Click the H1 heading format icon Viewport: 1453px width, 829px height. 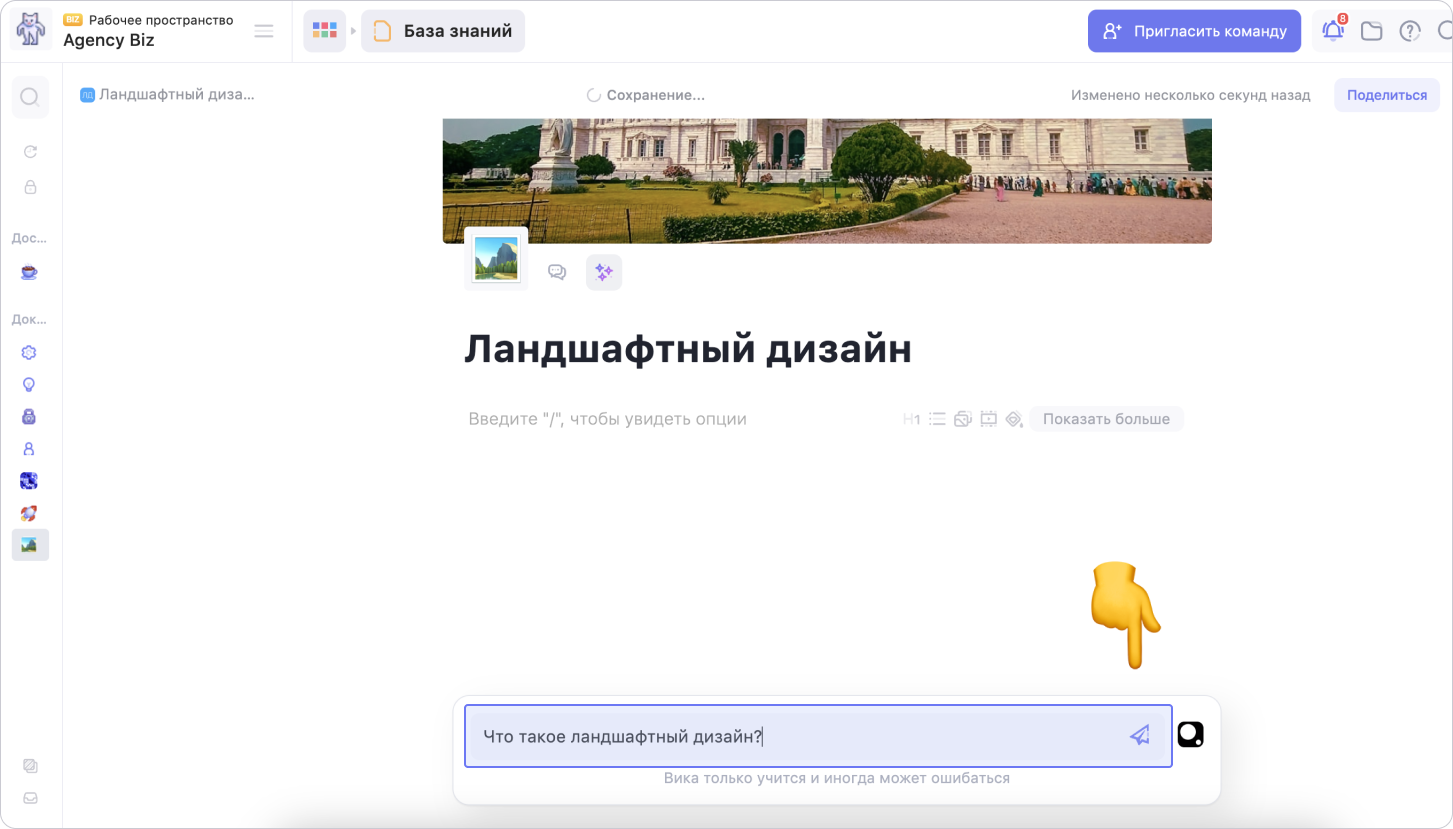pyautogui.click(x=911, y=419)
